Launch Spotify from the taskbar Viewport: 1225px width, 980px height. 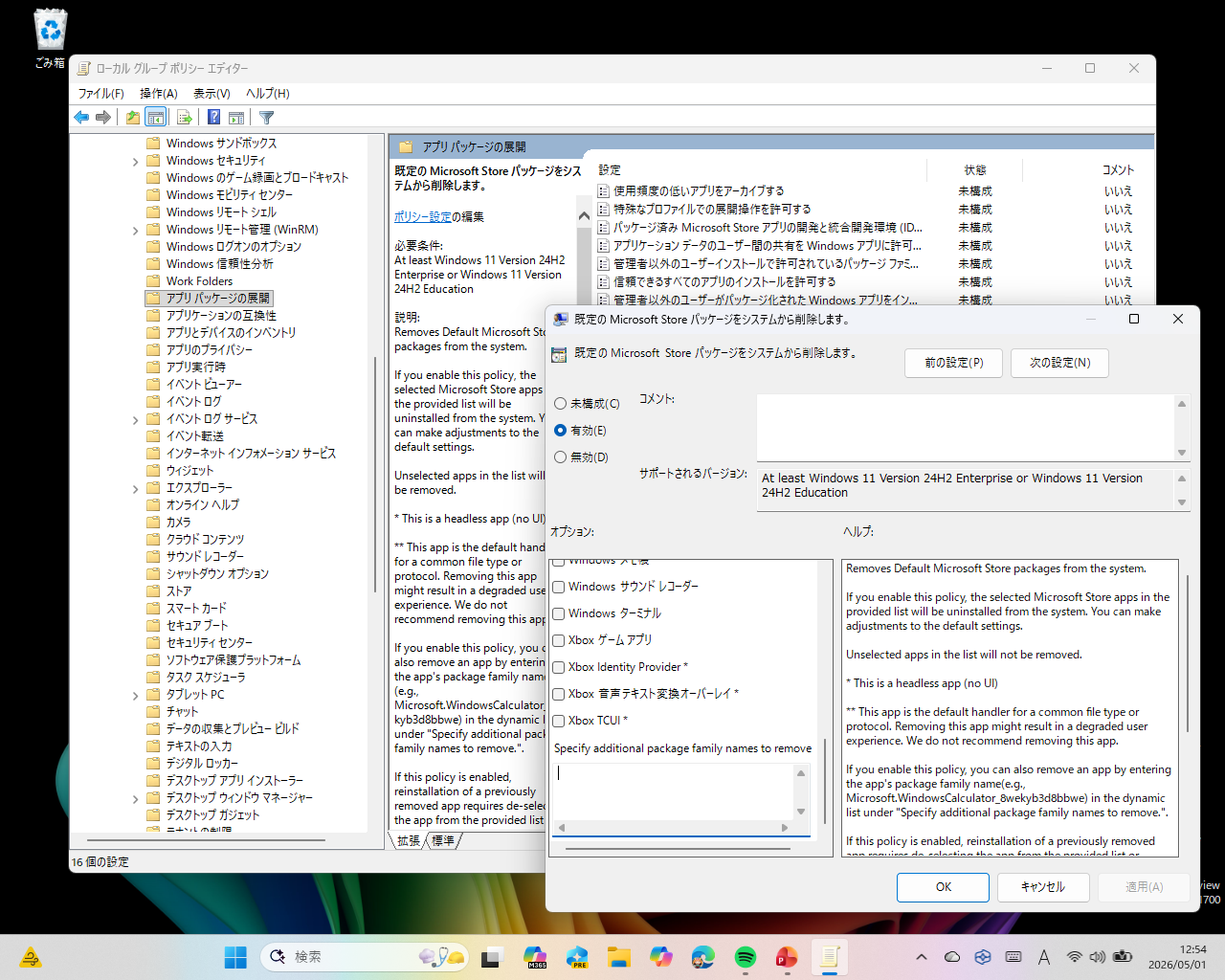746,957
